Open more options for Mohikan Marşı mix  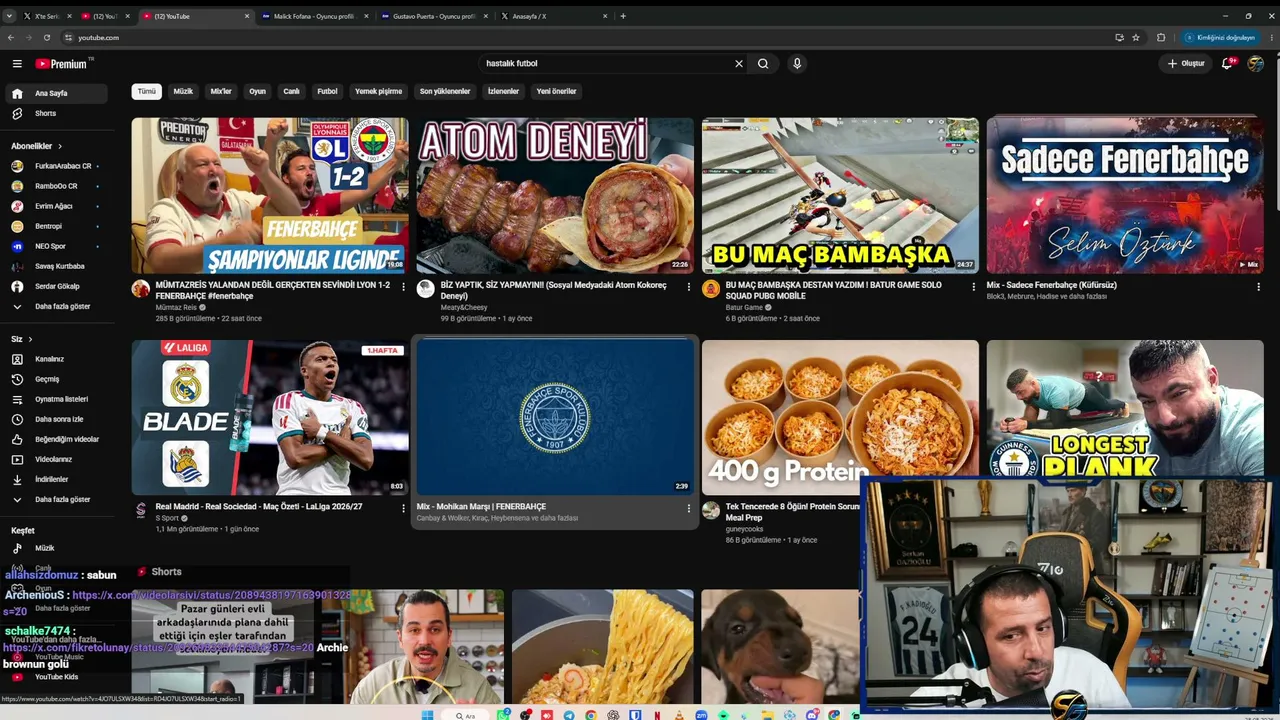pos(689,508)
